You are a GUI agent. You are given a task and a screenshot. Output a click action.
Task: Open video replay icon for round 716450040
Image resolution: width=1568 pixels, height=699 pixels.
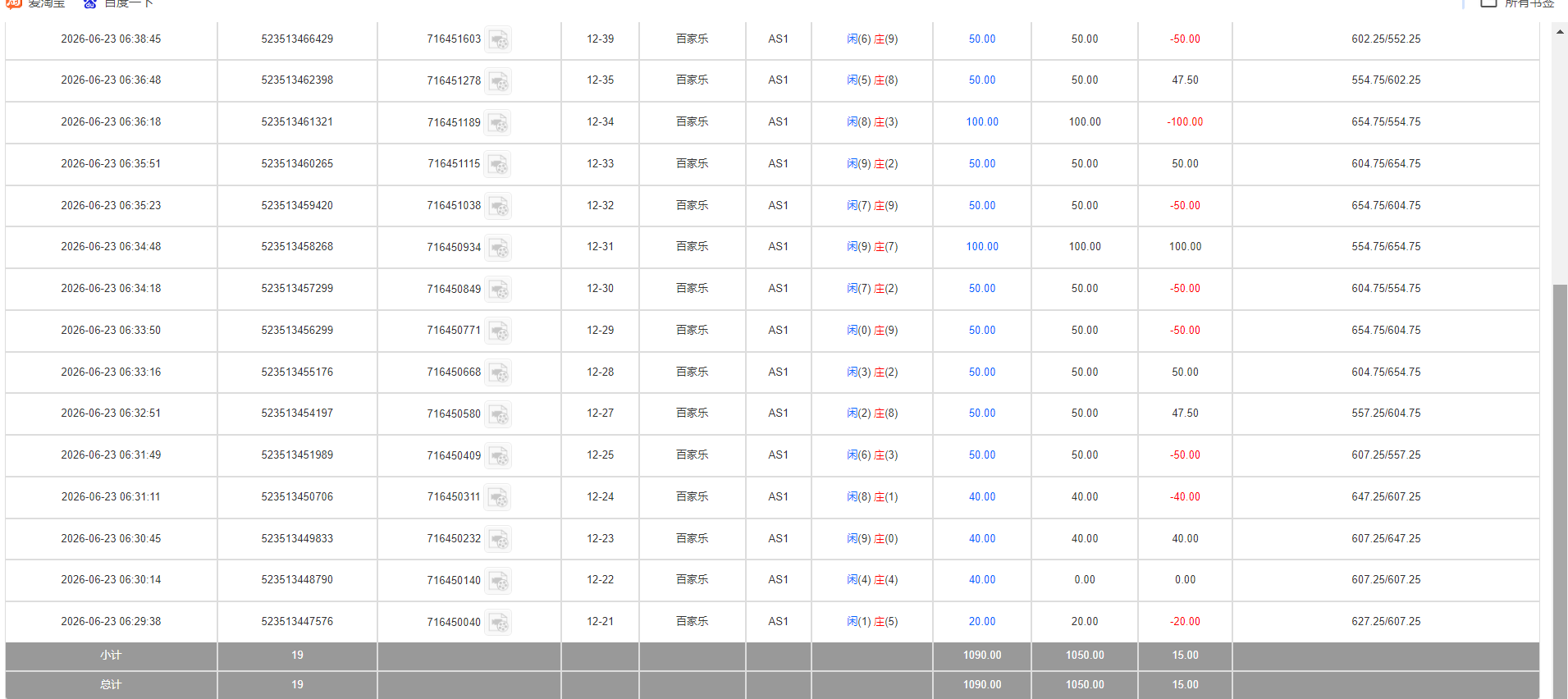pos(498,622)
